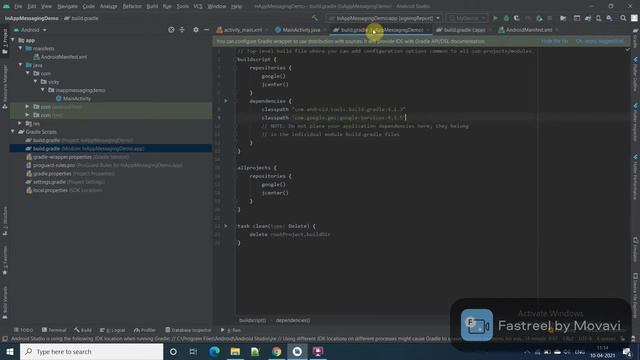Image resolution: width=640 pixels, height=360 pixels.
Task: Click the Make Project hammer icon
Action: click(315, 18)
